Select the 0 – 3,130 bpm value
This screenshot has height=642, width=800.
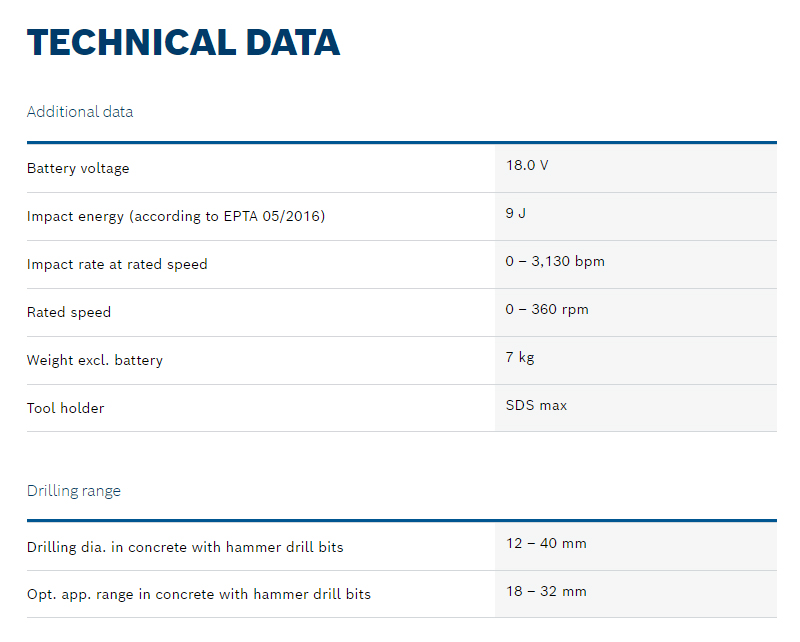[555, 261]
